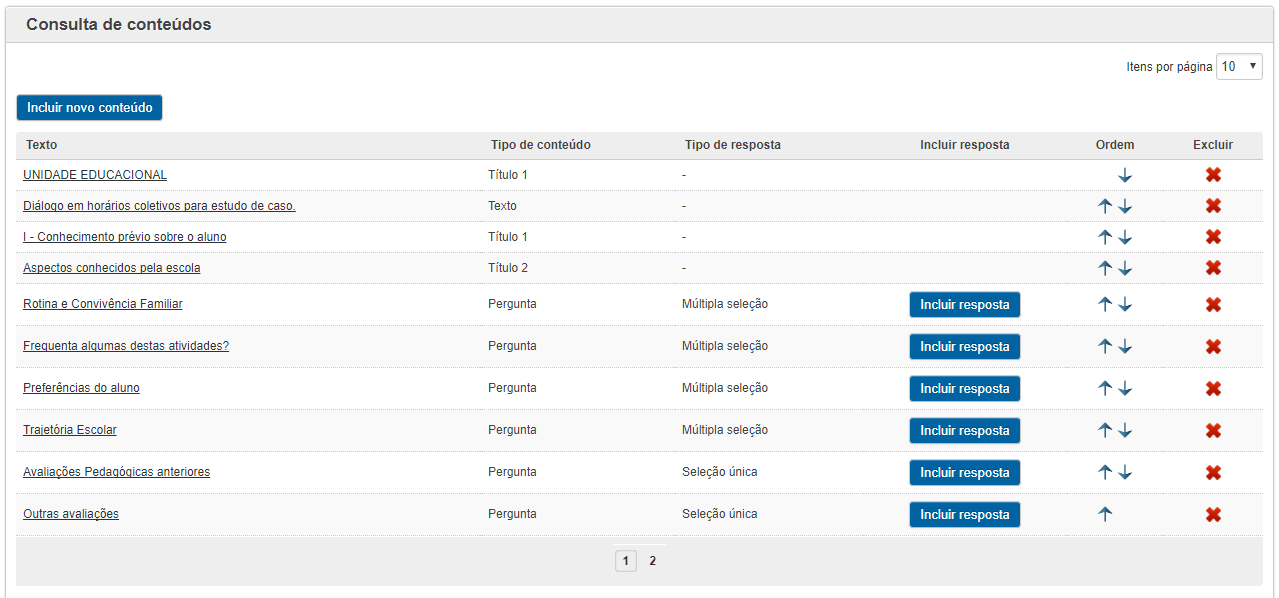Click the 'Texto' column header

pos(42,145)
